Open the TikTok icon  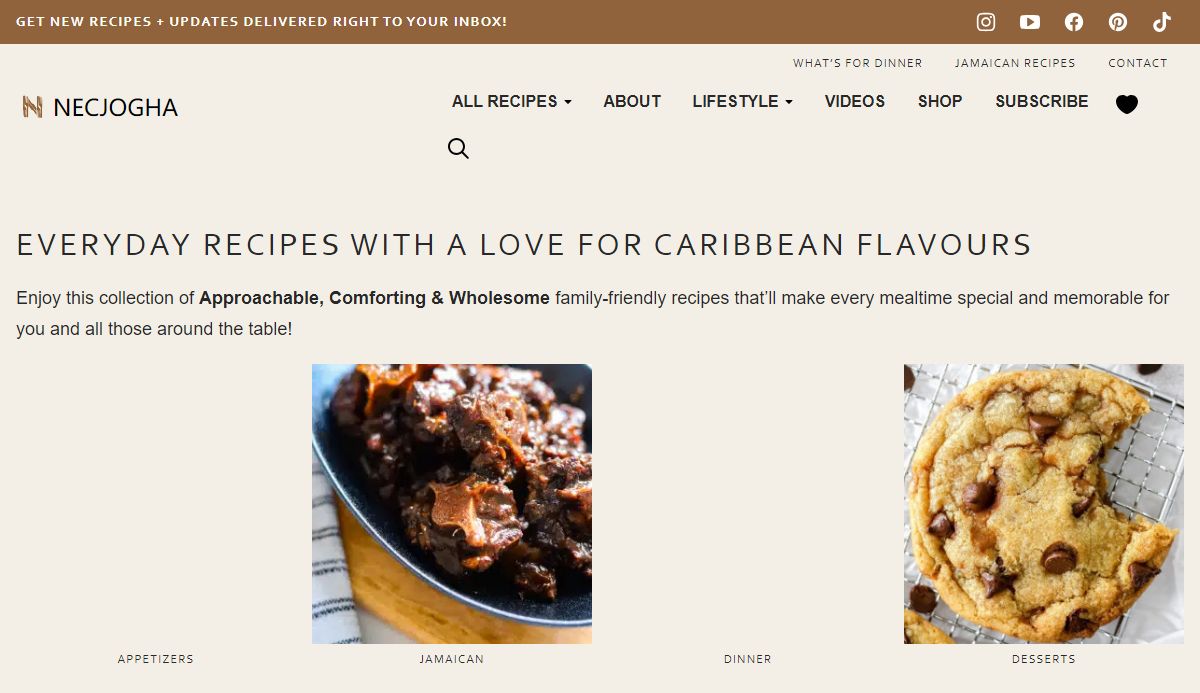coord(1162,22)
